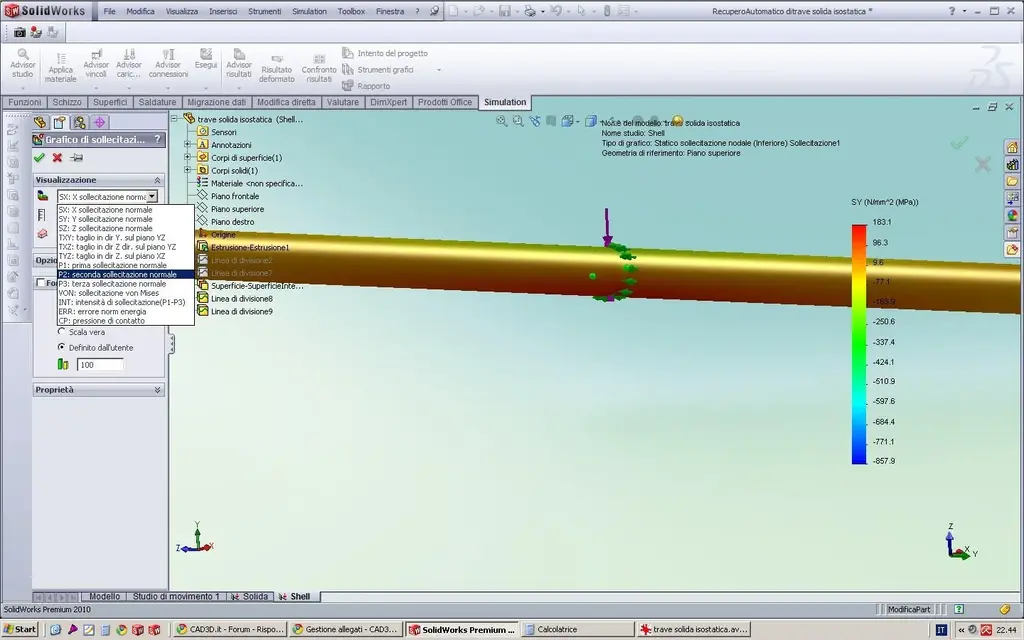The image size is (1024, 640).
Task: Open Advisor risultati tool
Action: [239, 63]
